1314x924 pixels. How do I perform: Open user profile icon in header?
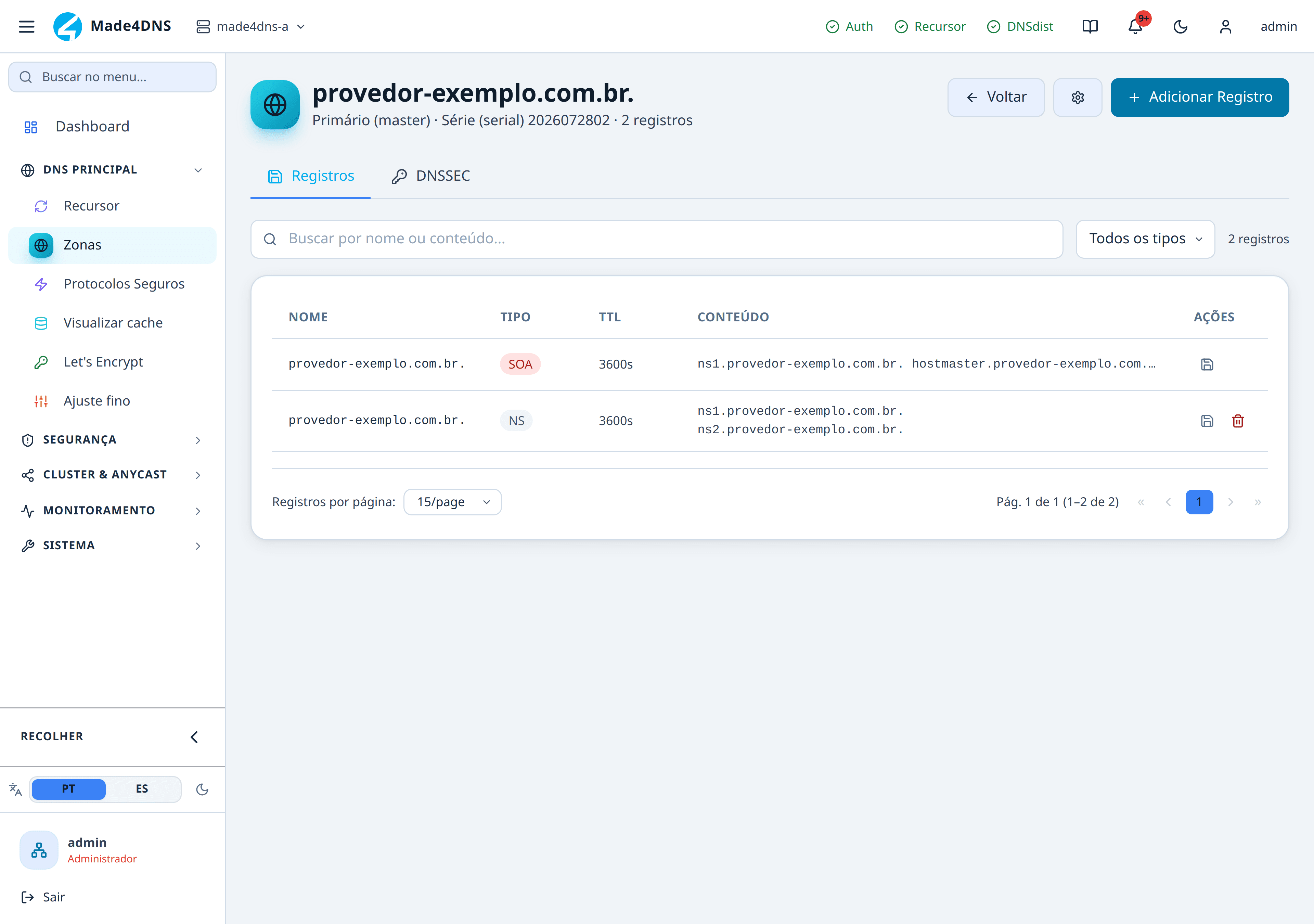[x=1225, y=26]
